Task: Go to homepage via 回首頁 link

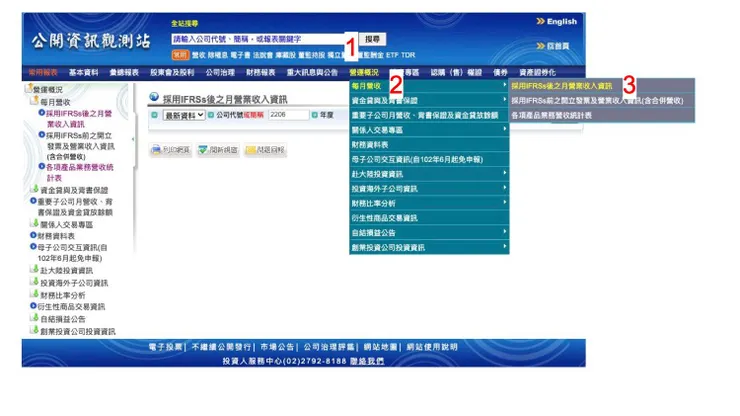Action: [x=558, y=46]
